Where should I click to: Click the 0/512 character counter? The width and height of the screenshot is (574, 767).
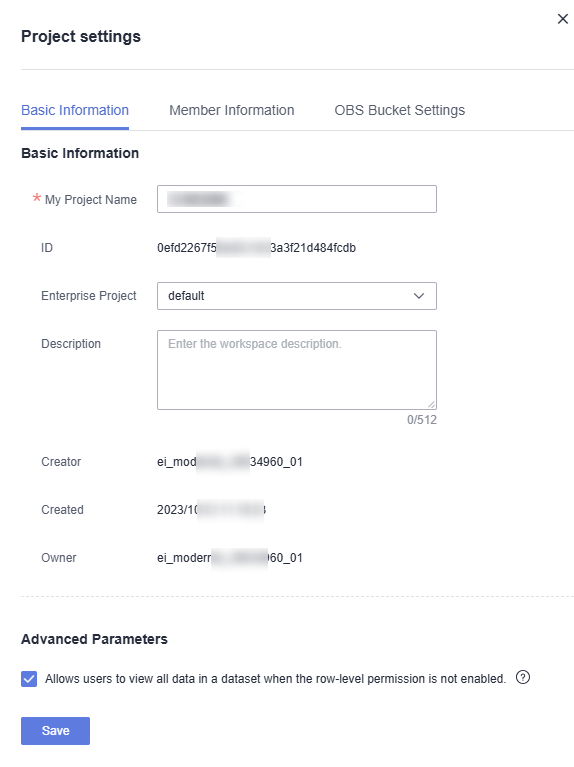(x=422, y=420)
